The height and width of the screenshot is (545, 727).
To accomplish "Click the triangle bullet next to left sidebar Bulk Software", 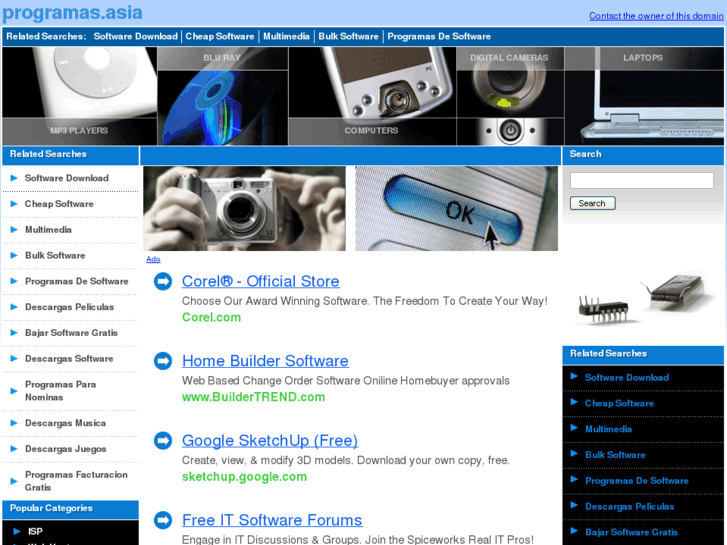I will 14,256.
